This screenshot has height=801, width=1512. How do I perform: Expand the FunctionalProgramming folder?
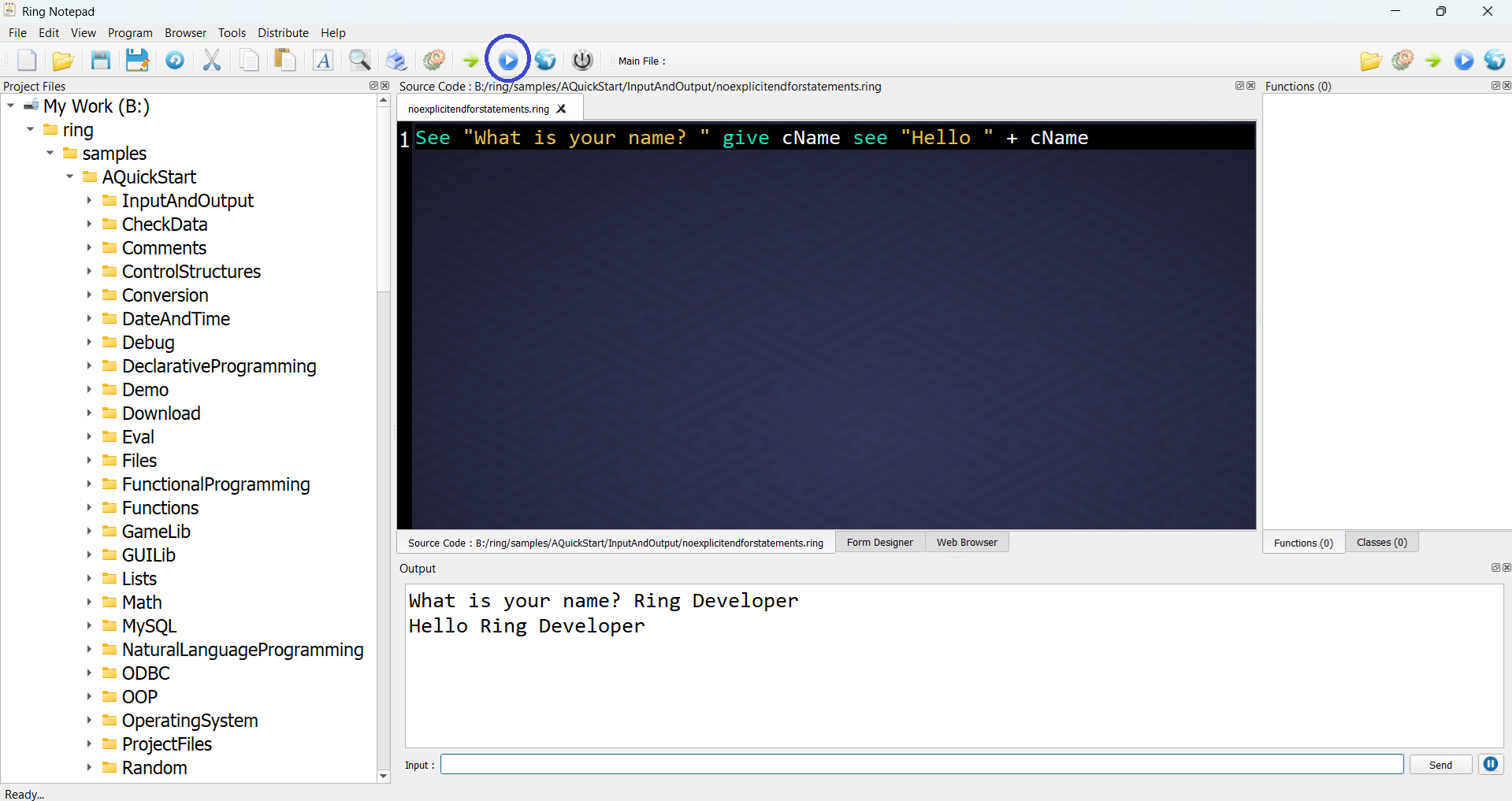click(89, 484)
